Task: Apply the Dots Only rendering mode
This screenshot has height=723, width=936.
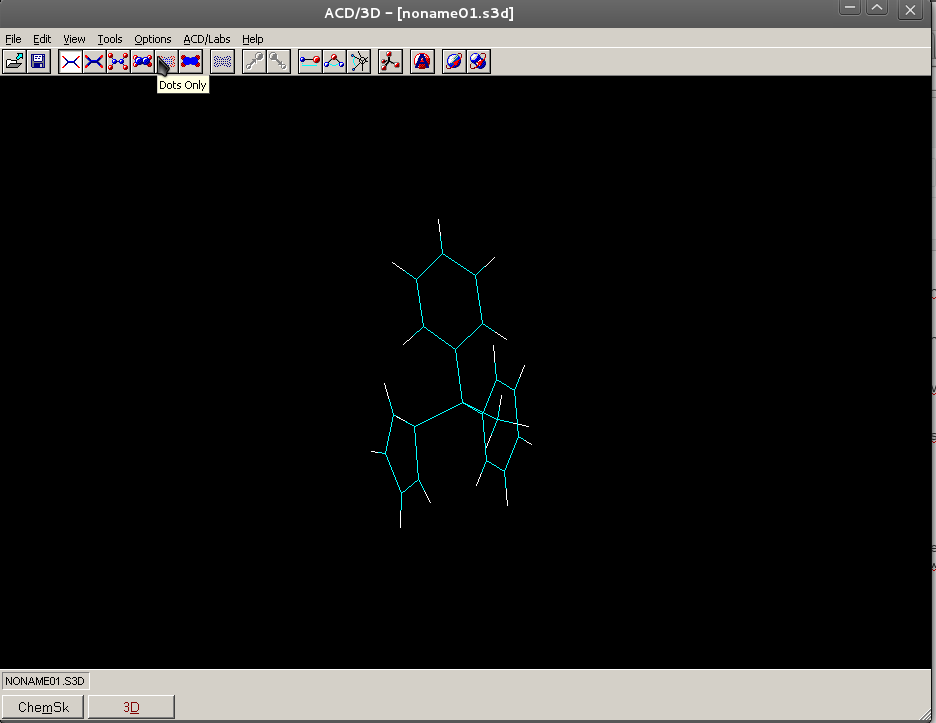Action: (166, 61)
